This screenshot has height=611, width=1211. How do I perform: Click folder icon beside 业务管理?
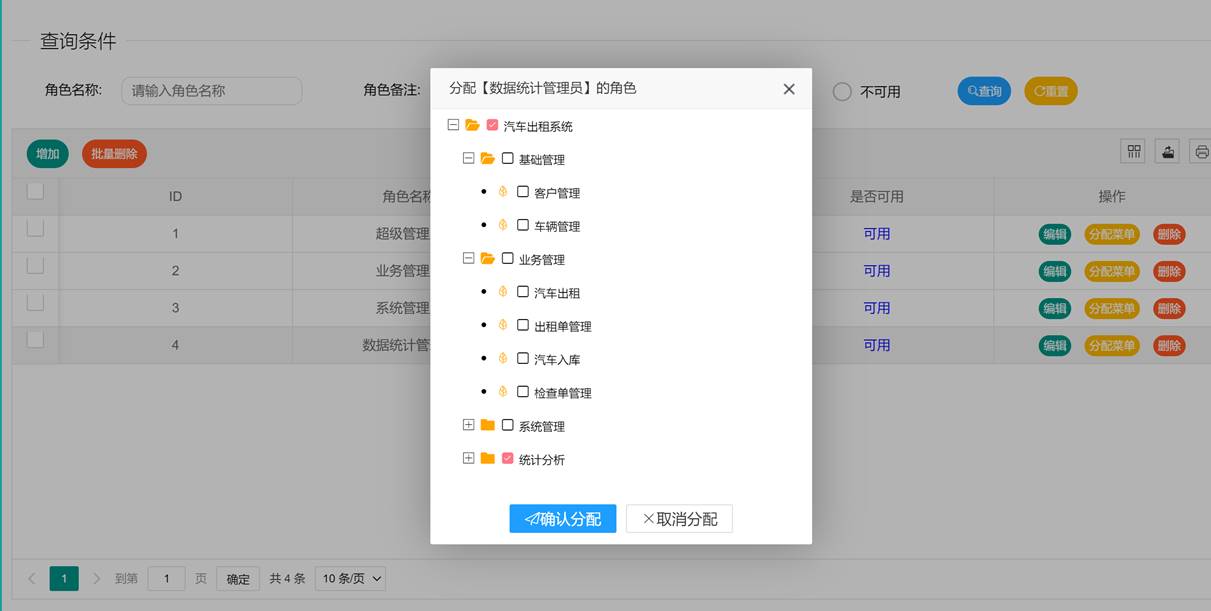(x=488, y=258)
